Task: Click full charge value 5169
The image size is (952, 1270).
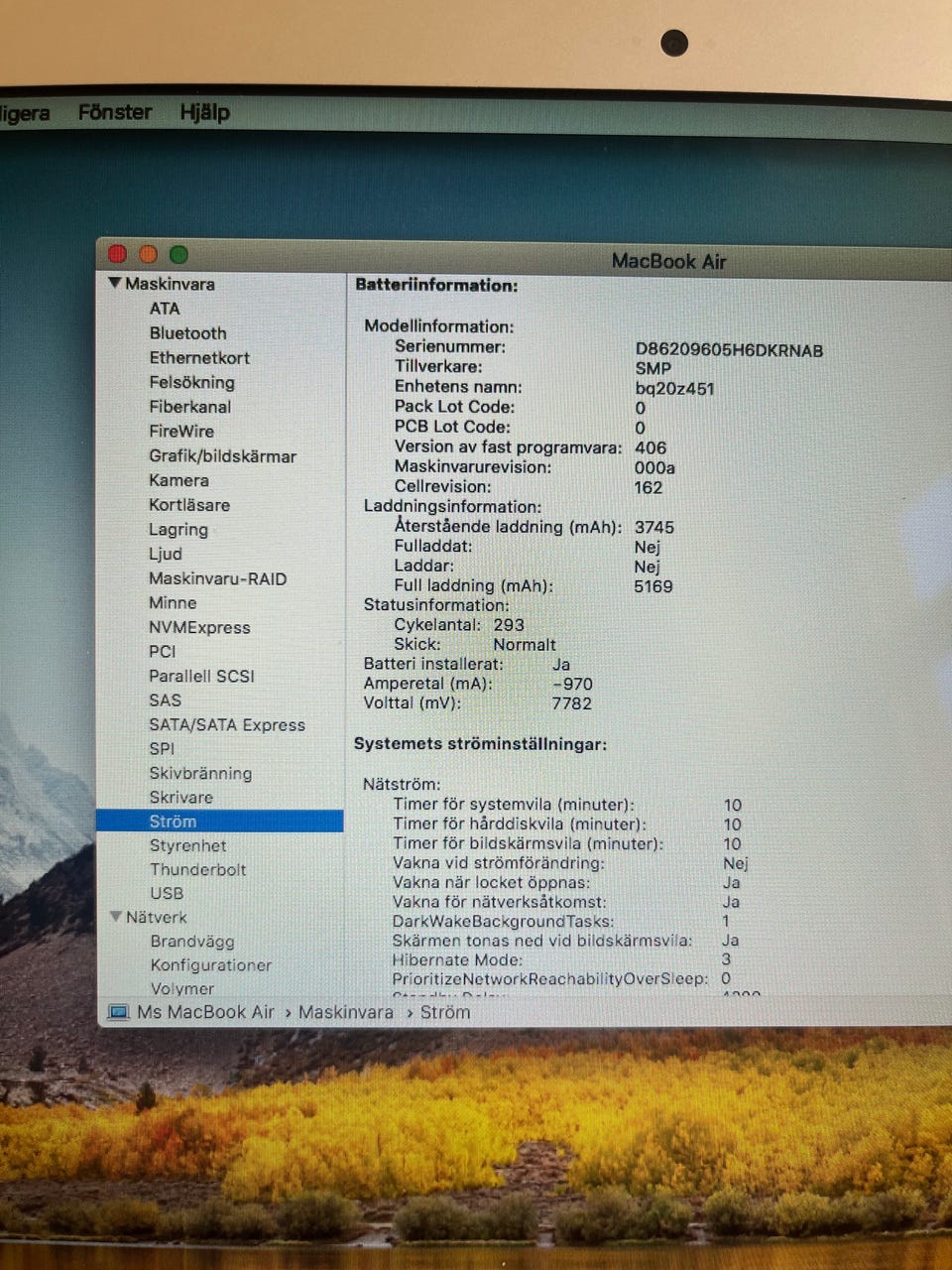Action: click(x=654, y=586)
